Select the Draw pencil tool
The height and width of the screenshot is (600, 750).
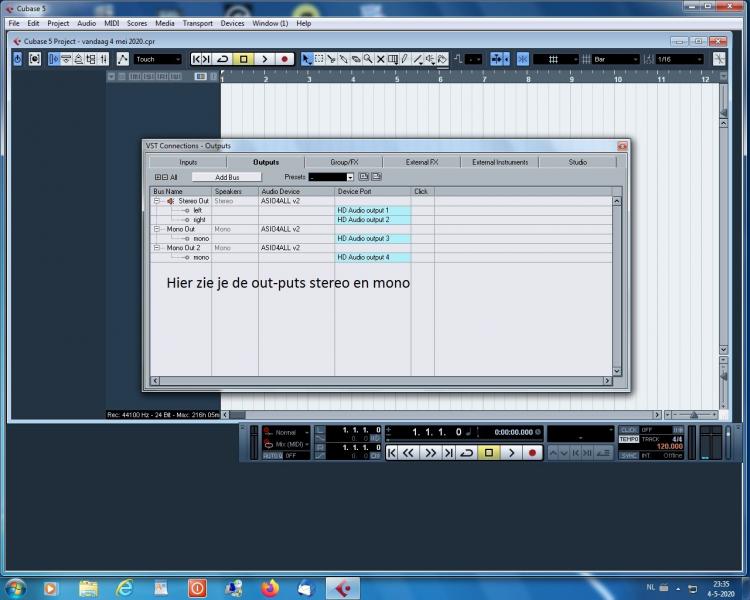(405, 59)
